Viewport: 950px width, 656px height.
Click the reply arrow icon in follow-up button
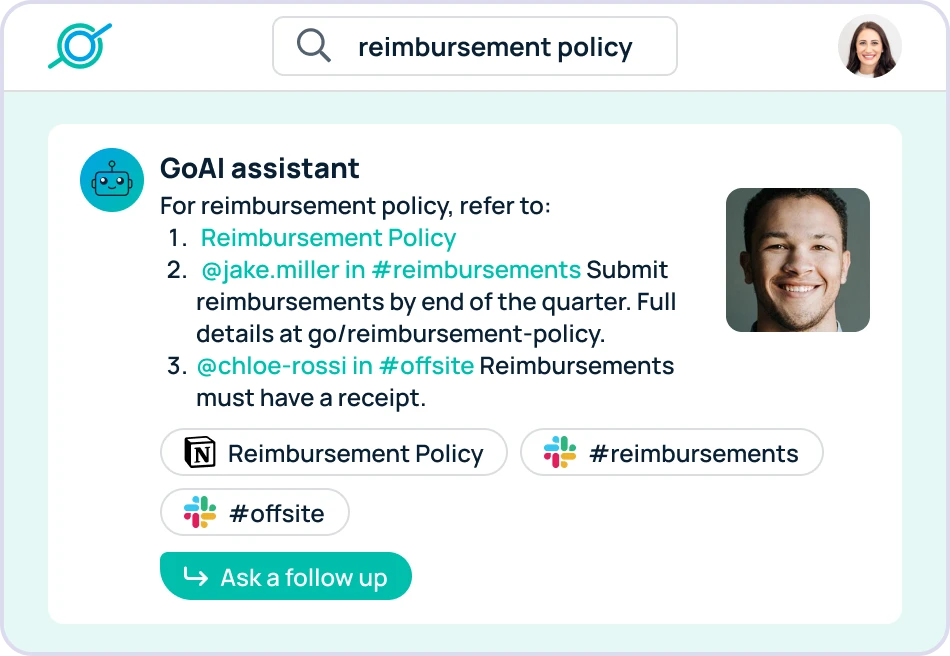pyautogui.click(x=196, y=577)
